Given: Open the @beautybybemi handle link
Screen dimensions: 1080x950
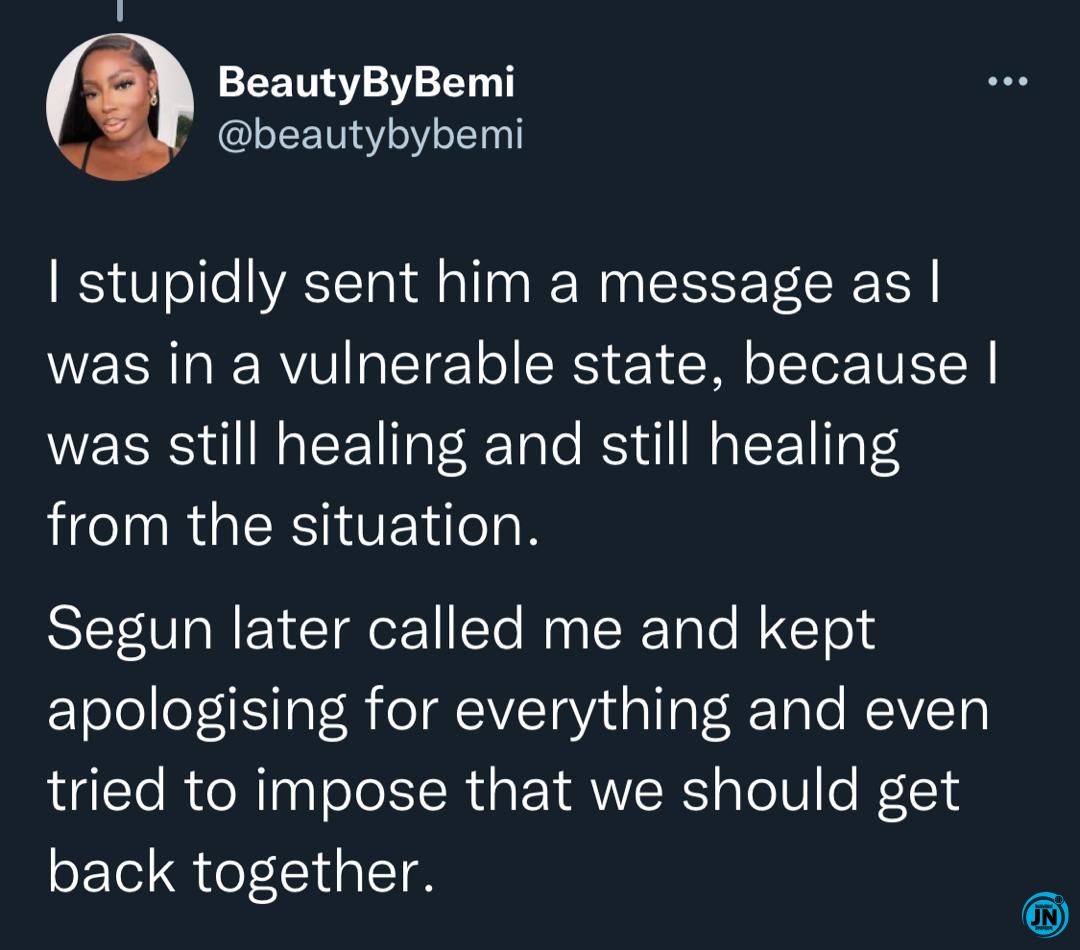Looking at the screenshot, I should [371, 134].
